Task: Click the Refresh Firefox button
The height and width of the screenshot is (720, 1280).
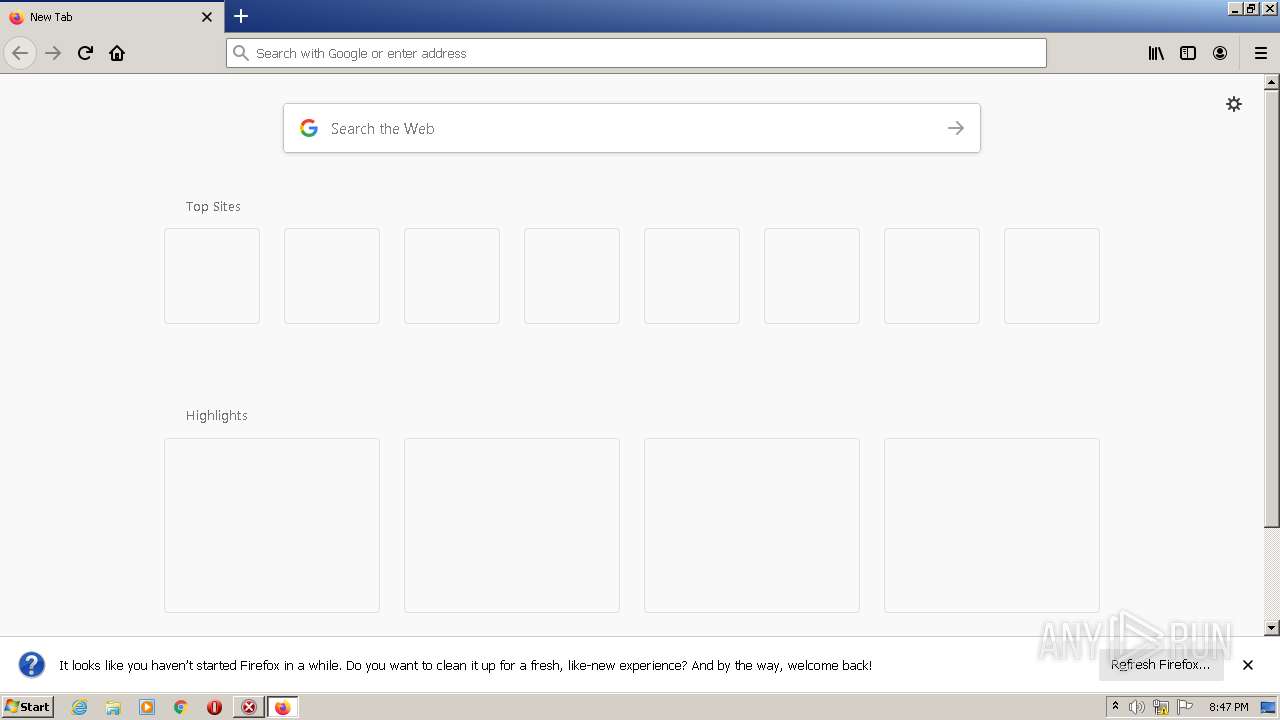Action: coord(1161,665)
